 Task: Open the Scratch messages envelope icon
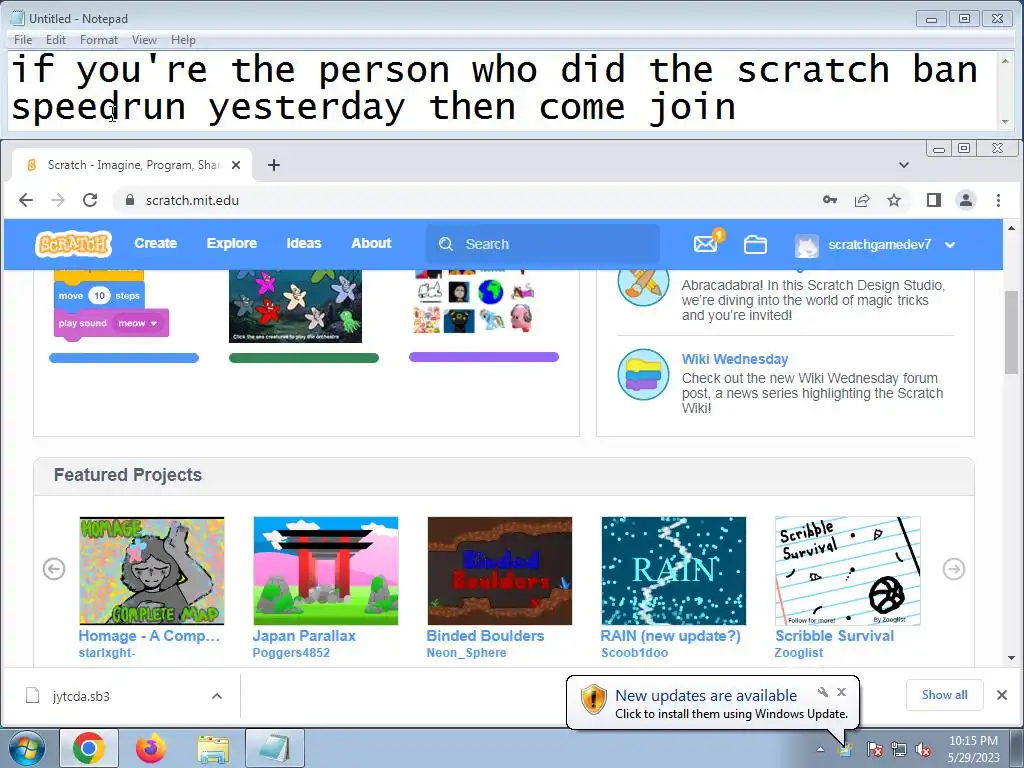[x=705, y=244]
